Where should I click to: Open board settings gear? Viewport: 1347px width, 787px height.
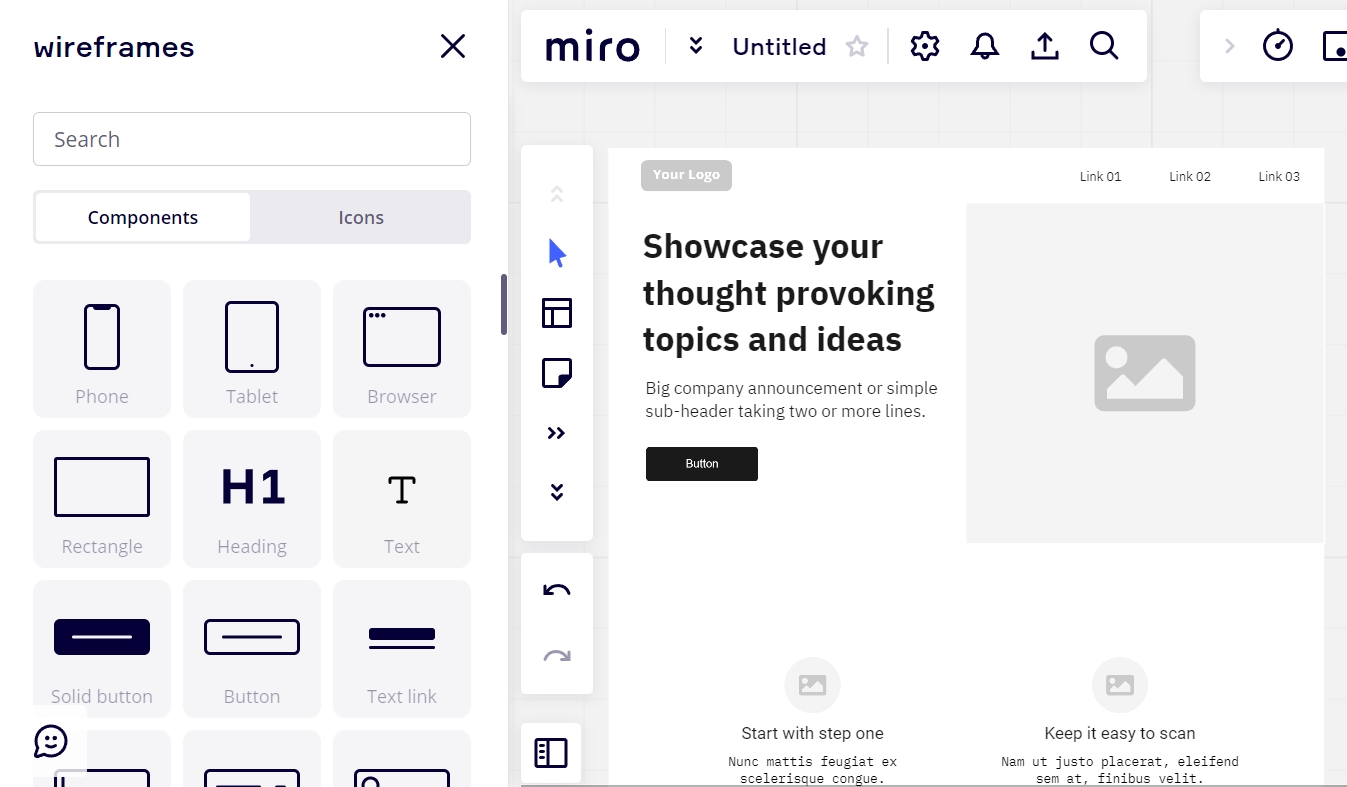point(925,46)
